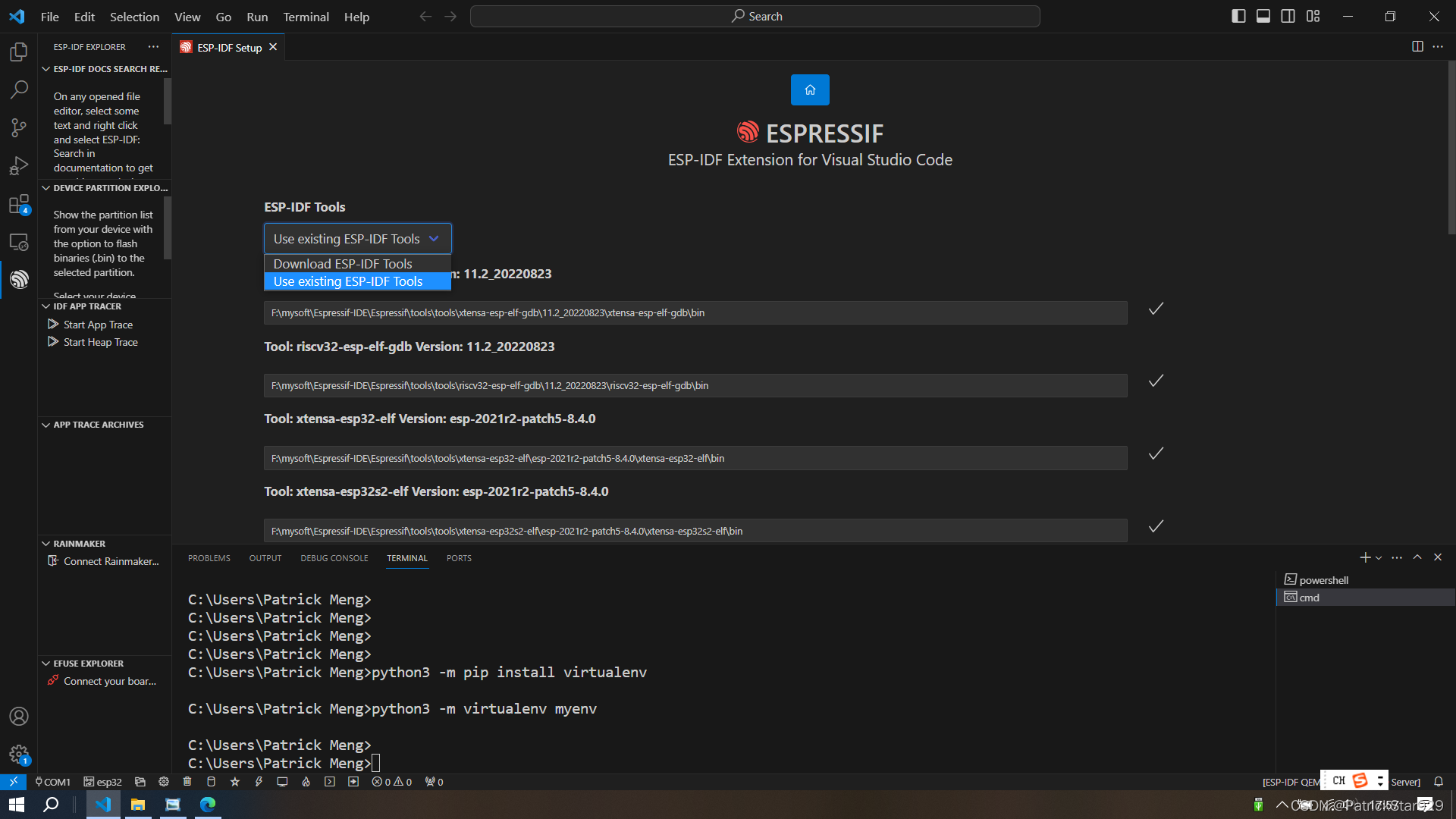Open VS Code from Windows taskbar
Viewport: 1456px width, 819px height.
pos(103,805)
